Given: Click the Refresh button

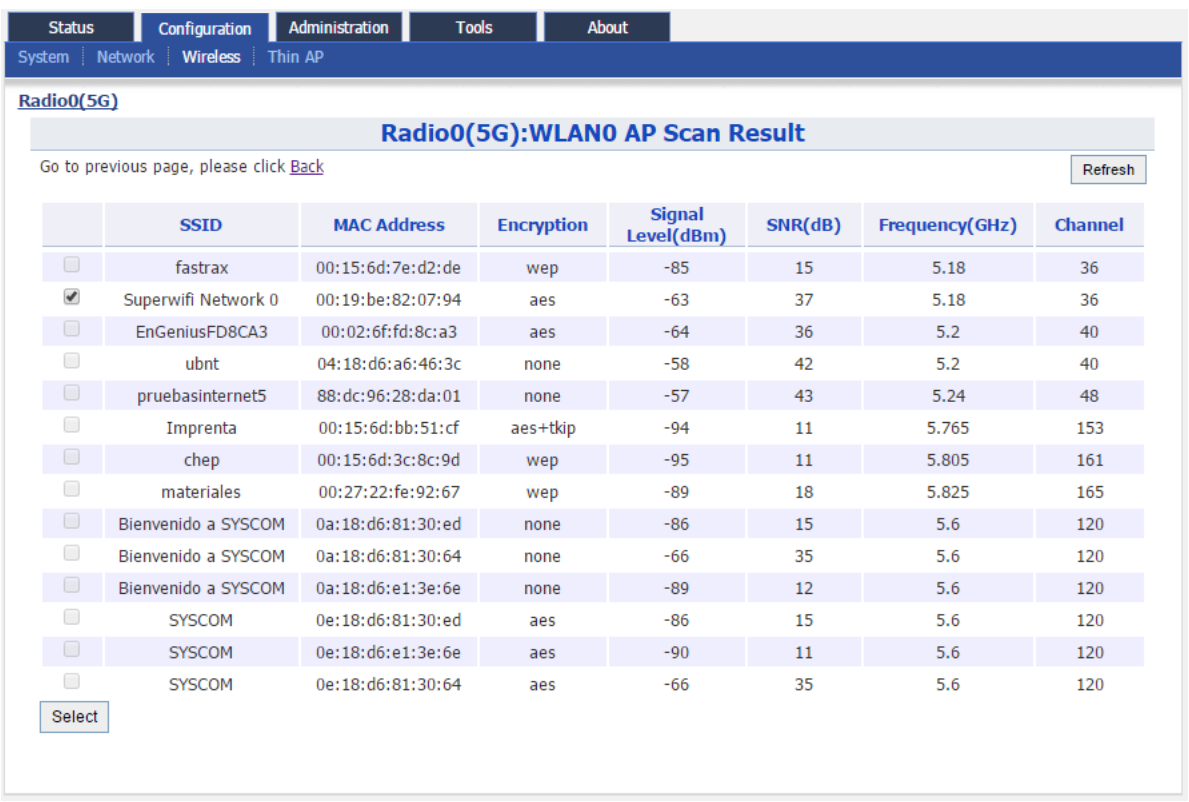Looking at the screenshot, I should click(1108, 170).
